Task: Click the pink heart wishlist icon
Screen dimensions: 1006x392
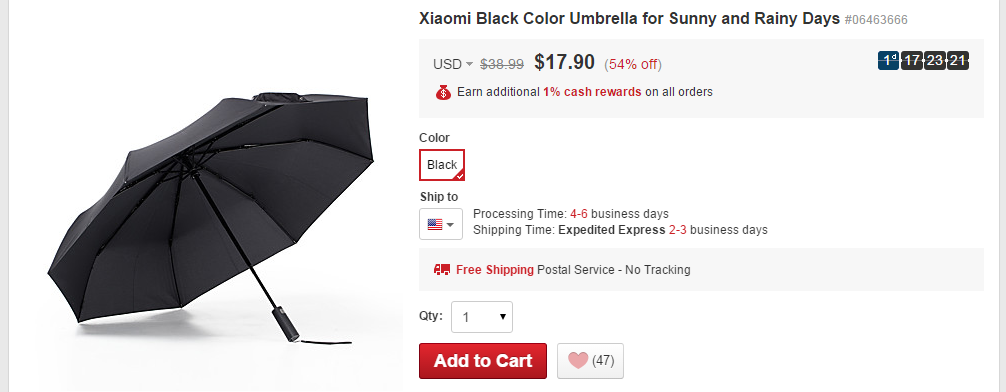Action: tap(578, 361)
